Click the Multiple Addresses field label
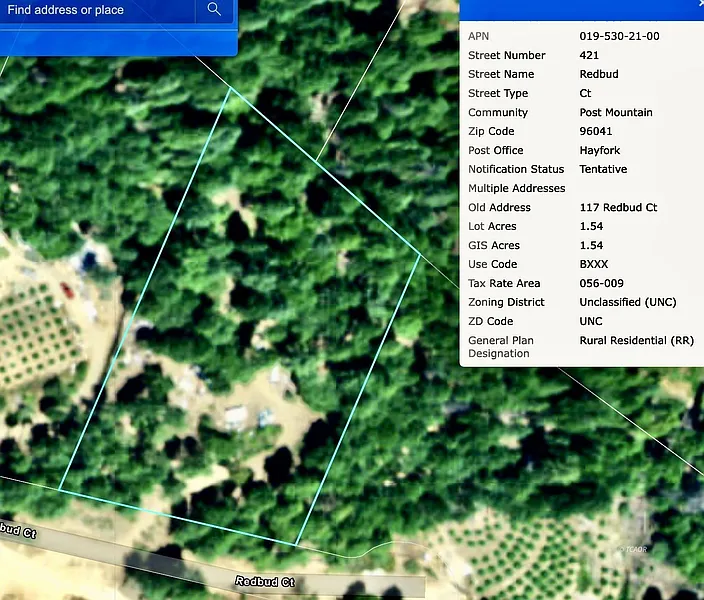Screen dimensions: 704x600 click(x=516, y=189)
